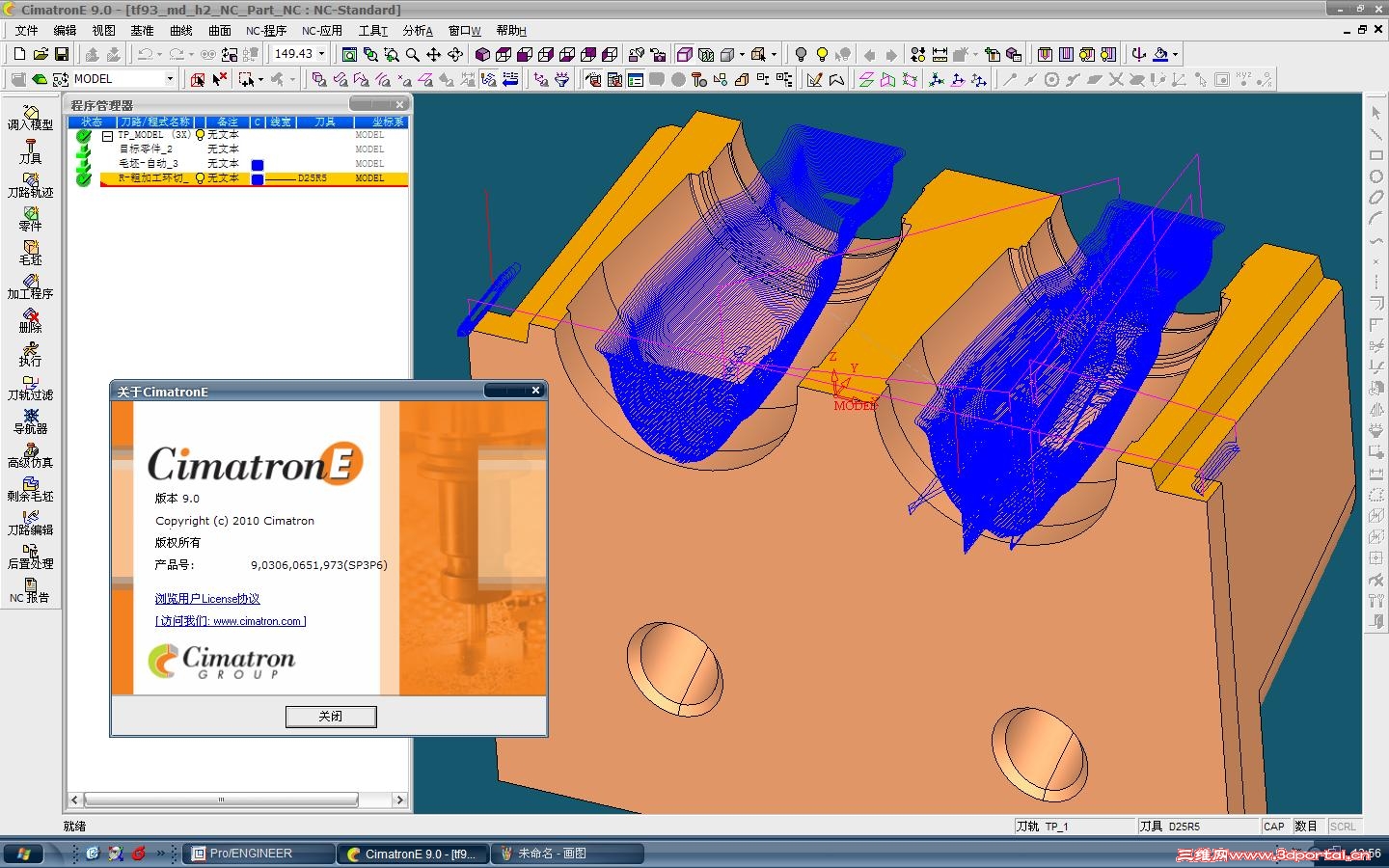Open the MODEL coordinate system dropdown

(170, 79)
